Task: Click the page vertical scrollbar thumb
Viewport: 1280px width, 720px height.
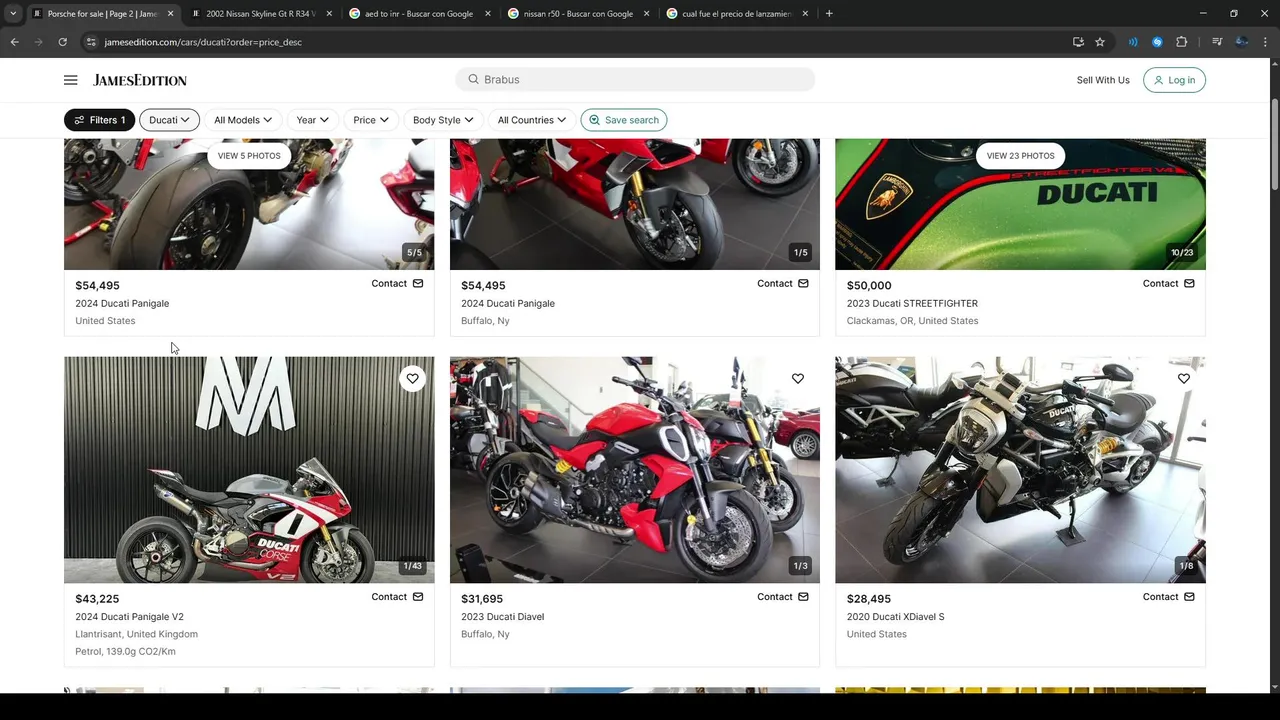Action: (x=1274, y=144)
